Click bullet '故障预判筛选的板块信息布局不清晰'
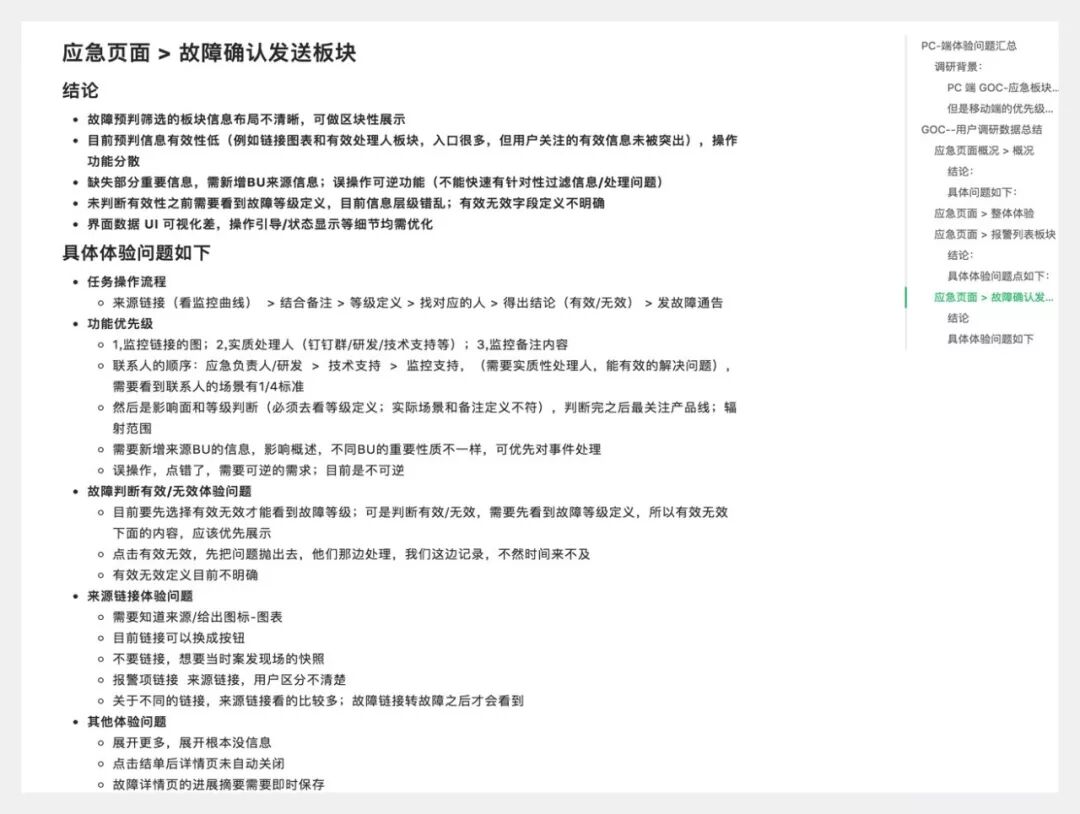Viewport: 1080px width, 814px height. point(246,119)
